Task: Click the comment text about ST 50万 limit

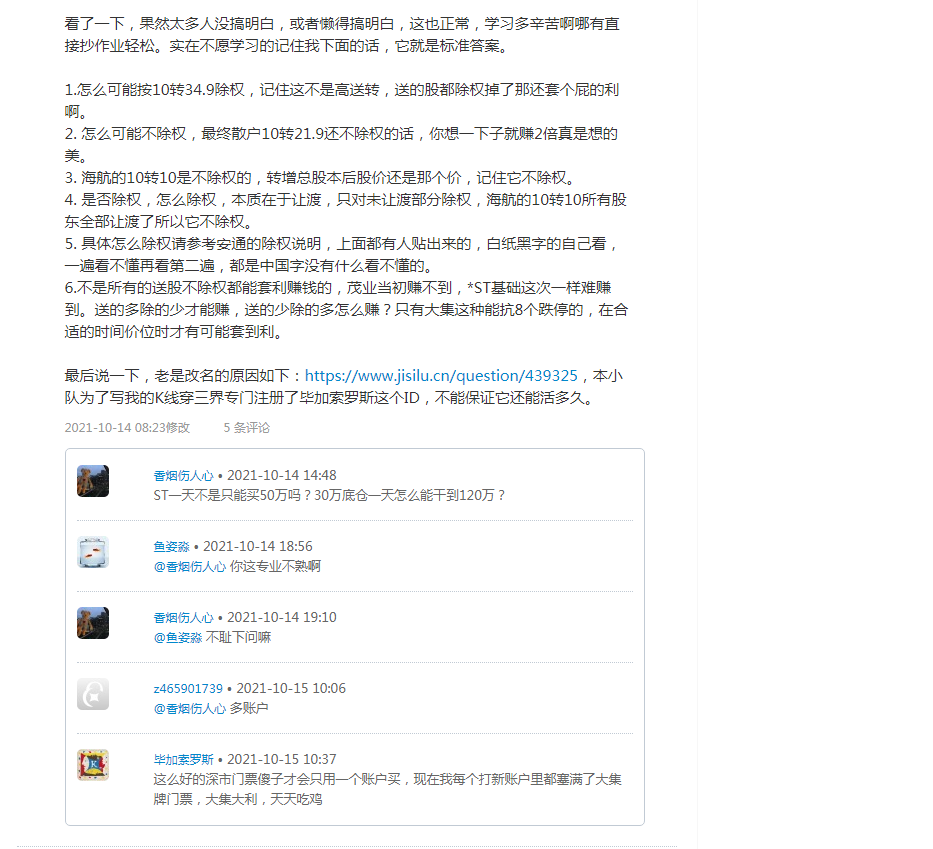Action: (329, 495)
